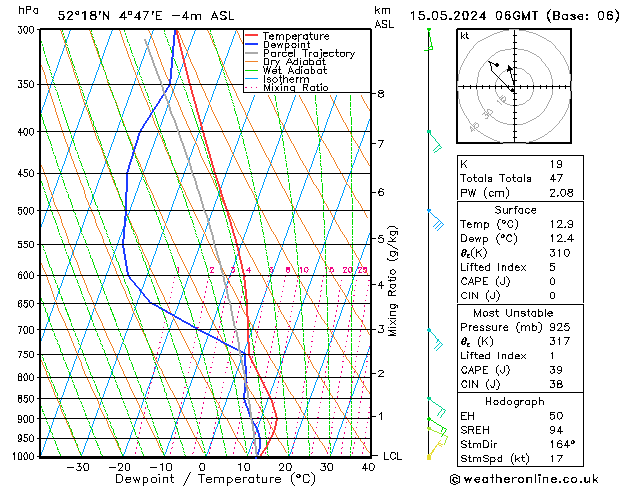The height and width of the screenshot is (486, 629).
Task: Click the cyan wind barb at 700 hPa
Action: (x=435, y=339)
